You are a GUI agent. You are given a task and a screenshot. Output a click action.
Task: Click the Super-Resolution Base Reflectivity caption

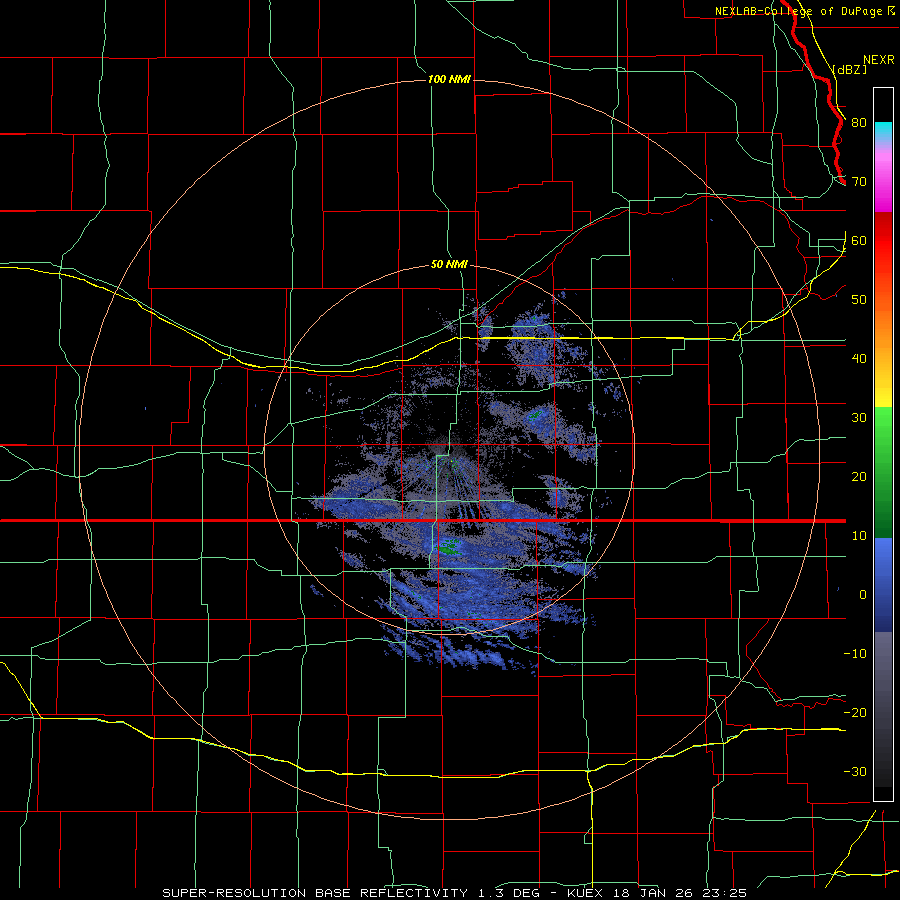click(x=455, y=893)
